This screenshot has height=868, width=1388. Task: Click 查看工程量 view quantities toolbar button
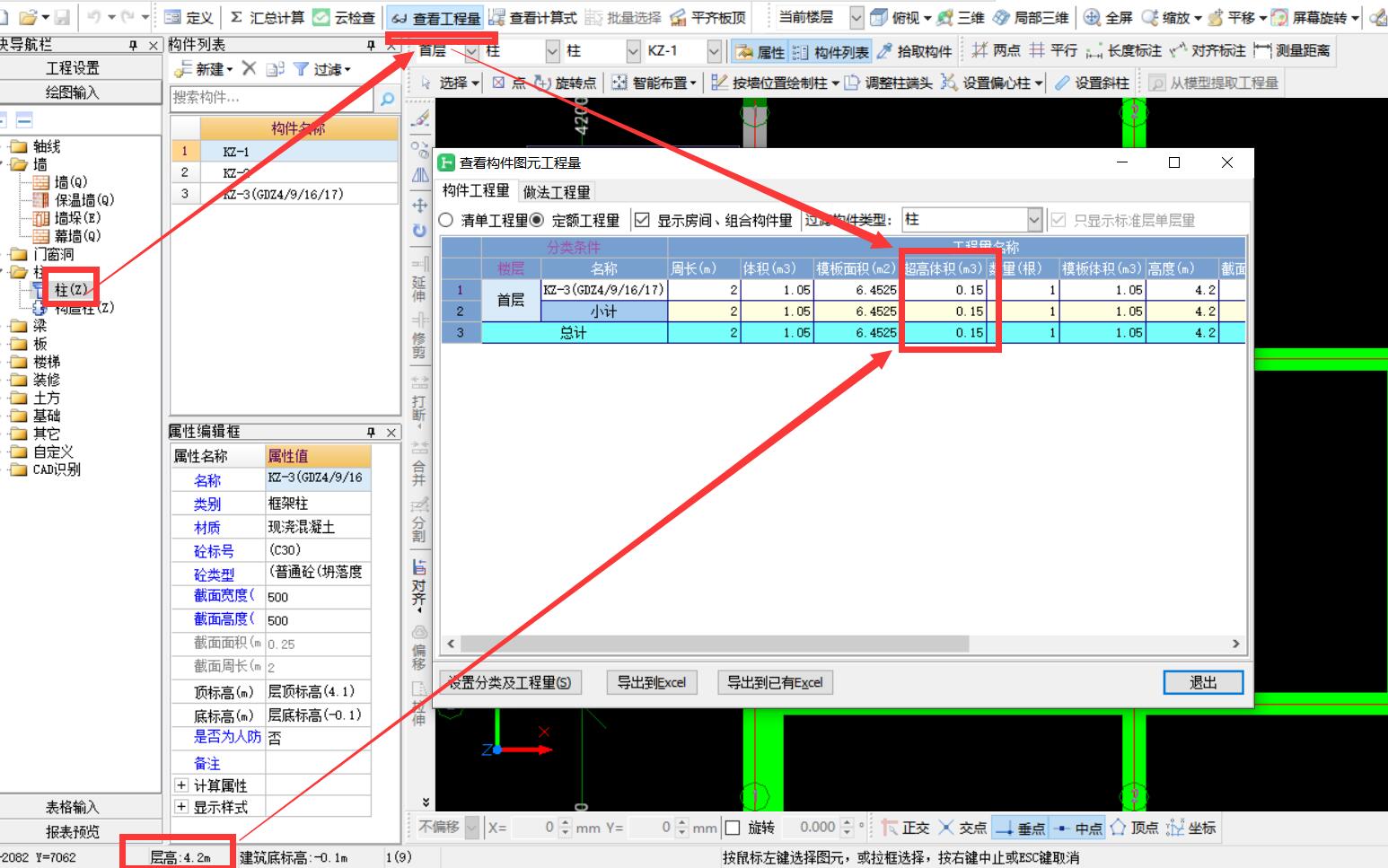coord(435,18)
